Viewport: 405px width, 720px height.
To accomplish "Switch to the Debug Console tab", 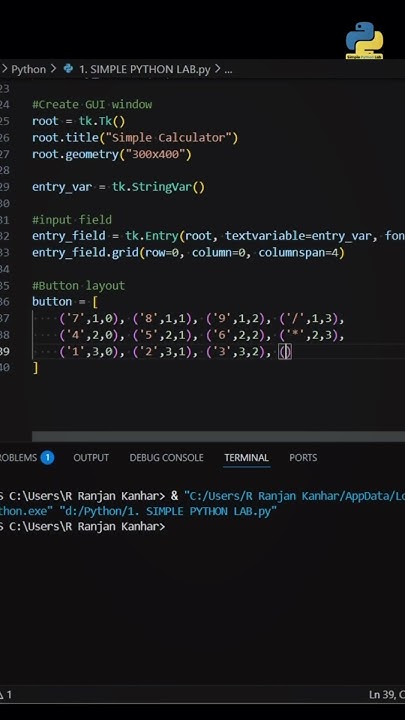I will 166,458.
